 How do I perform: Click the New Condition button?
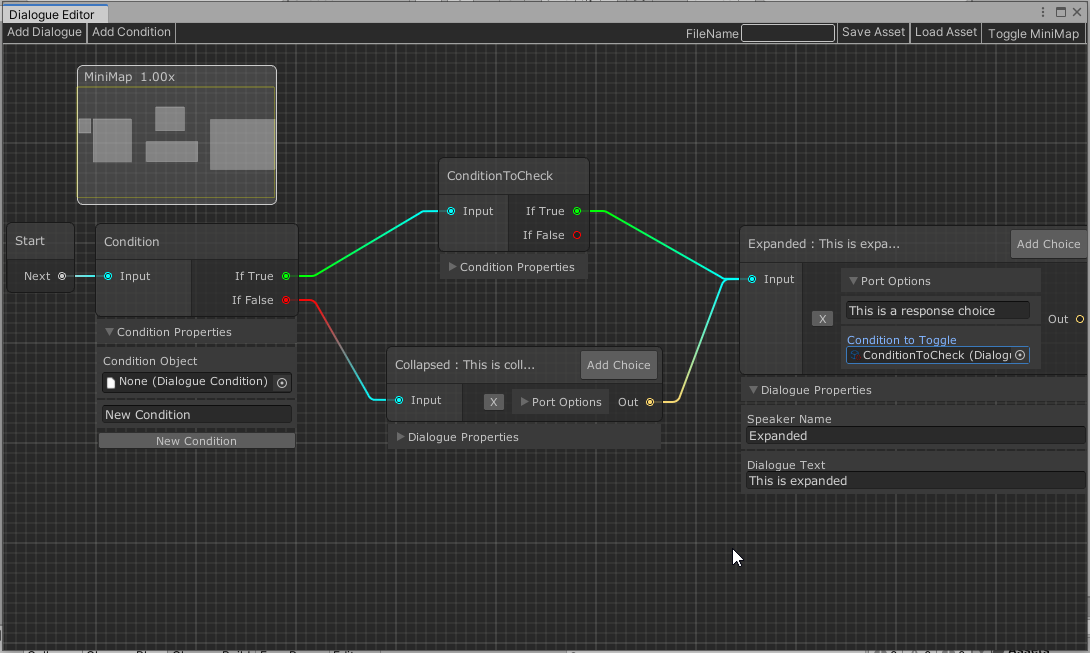[x=196, y=440]
